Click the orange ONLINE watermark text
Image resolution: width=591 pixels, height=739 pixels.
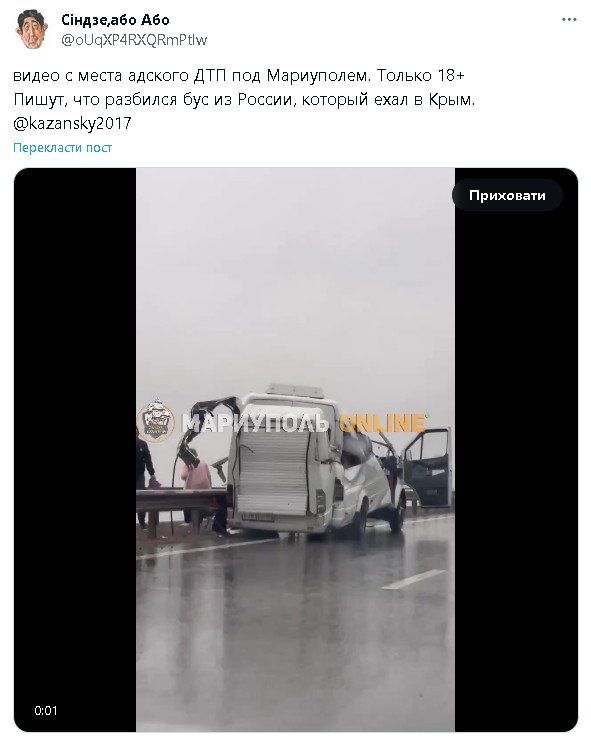click(x=382, y=423)
